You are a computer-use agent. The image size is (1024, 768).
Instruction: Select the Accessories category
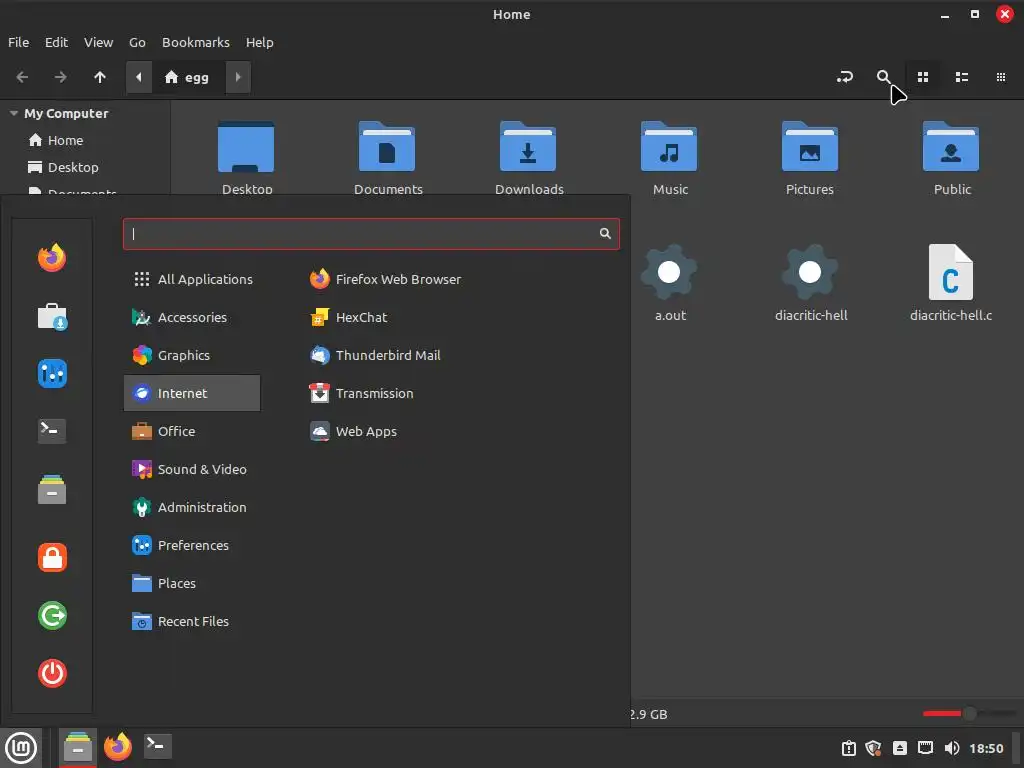(x=192, y=317)
